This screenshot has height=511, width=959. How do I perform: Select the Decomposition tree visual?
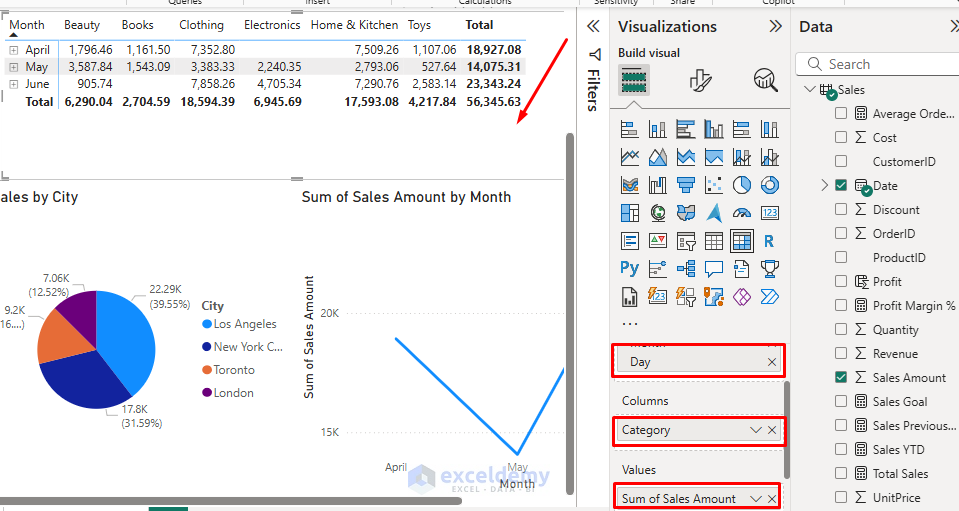(x=686, y=268)
